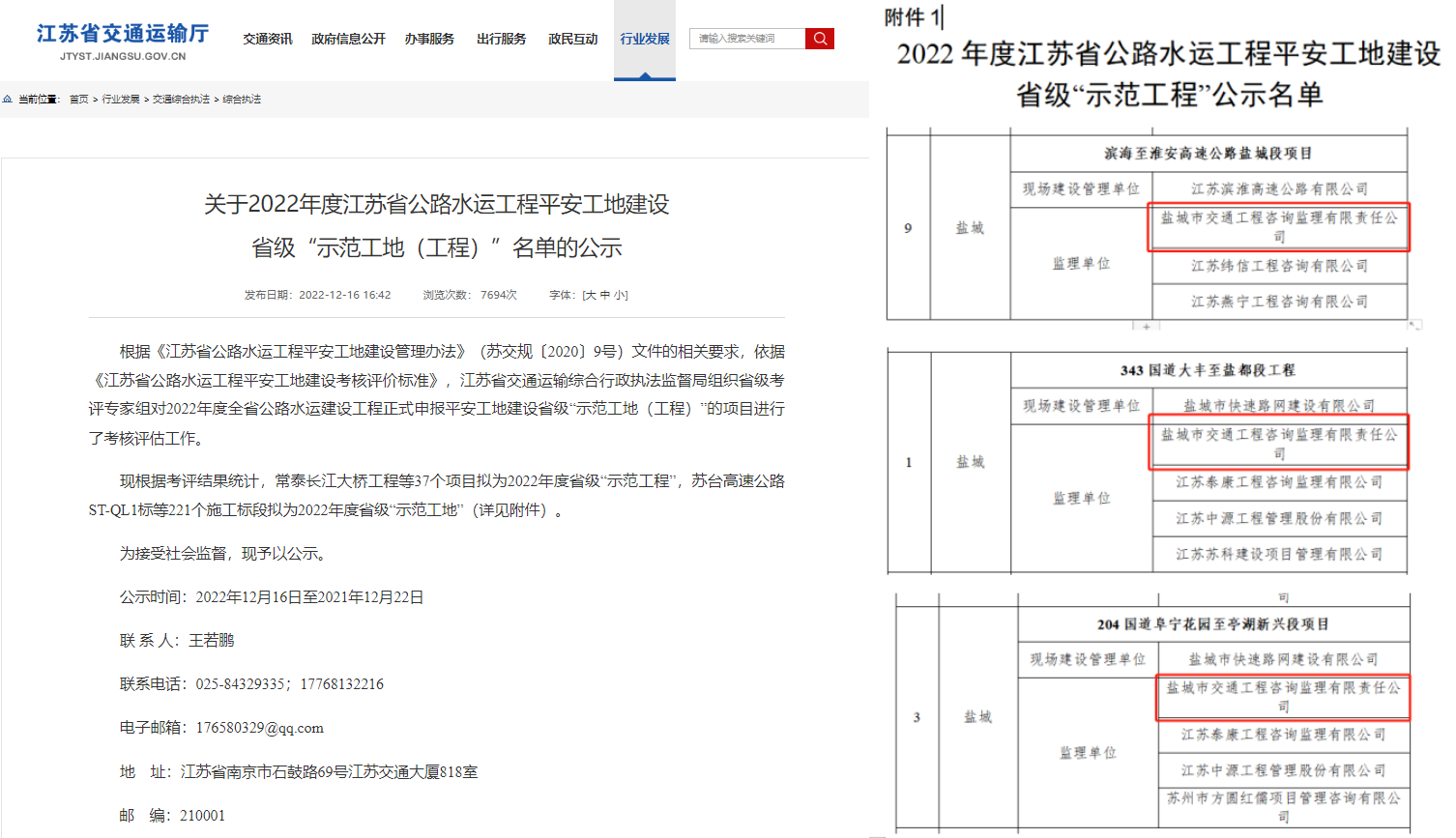This screenshot has height=838, width=1456.
Task: Click the table resize corner handle
Action: pos(1414,325)
